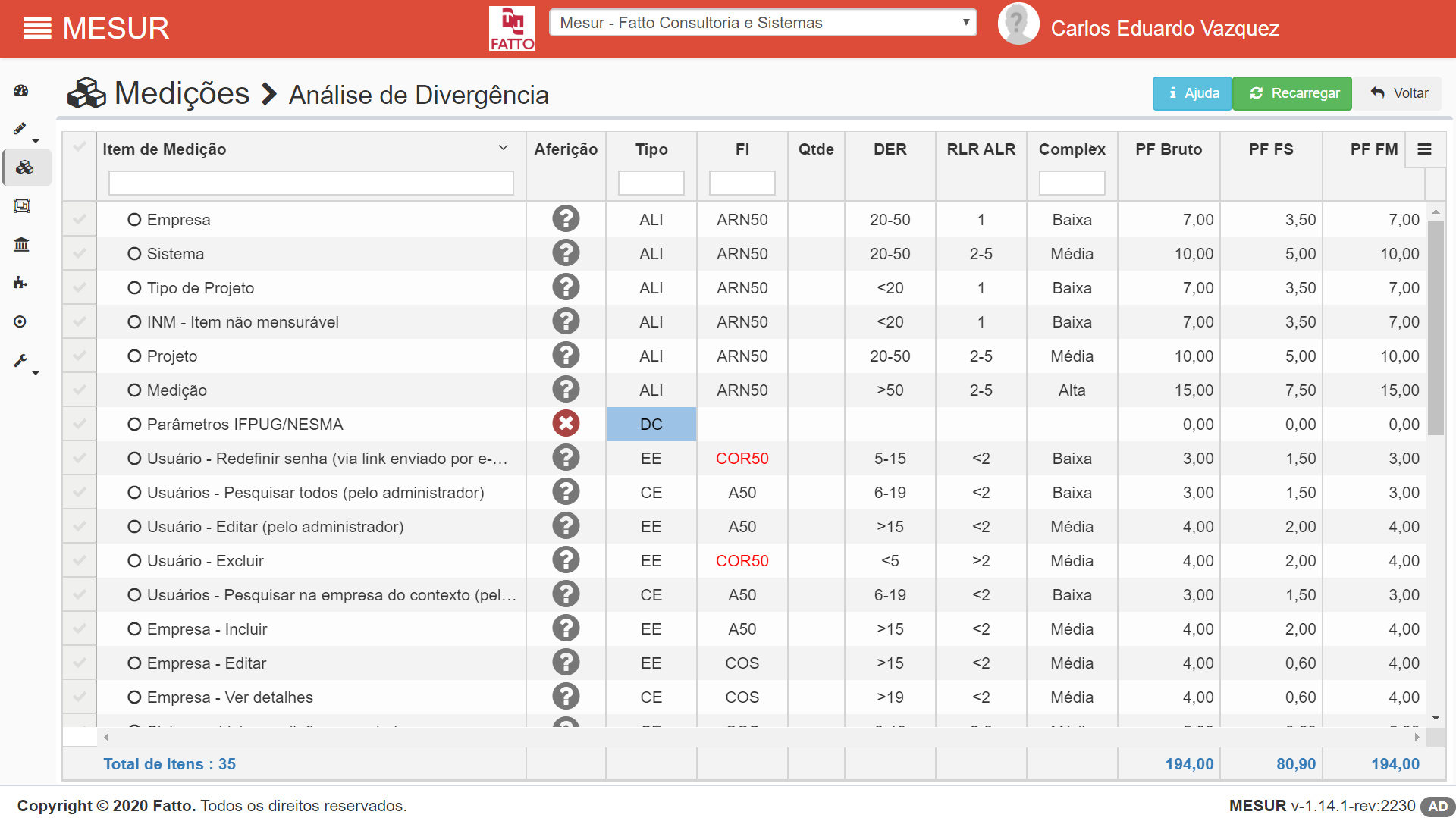Open the hamburger menu next to MESUR

coord(37,29)
